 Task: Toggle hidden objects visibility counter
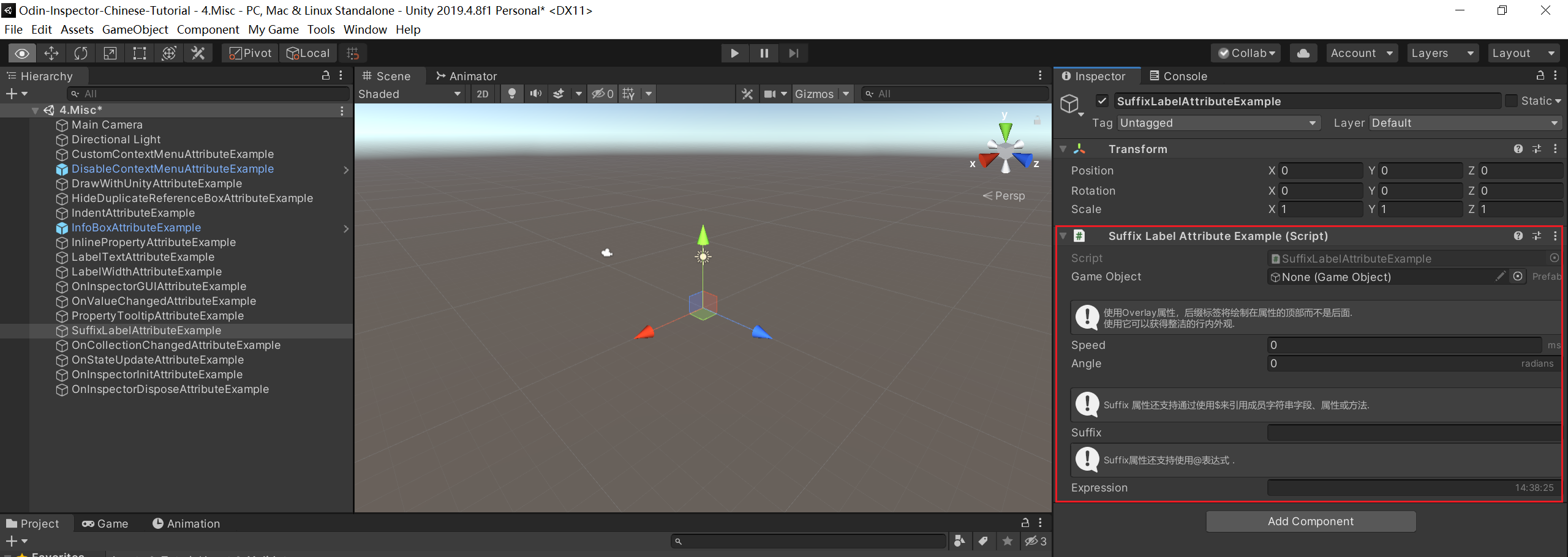click(x=603, y=94)
